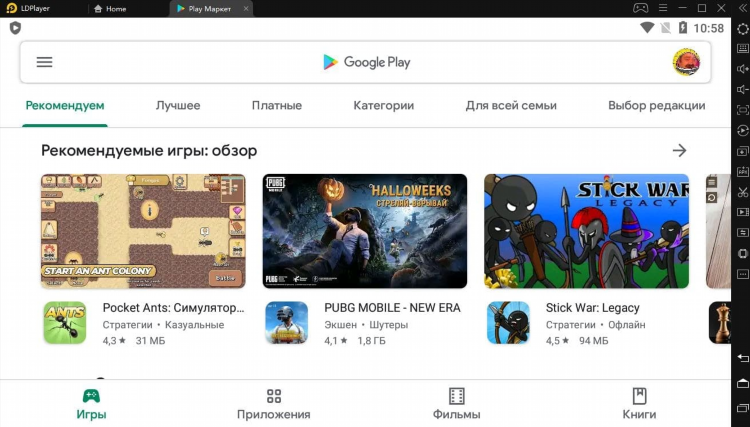Click the Stick War Legacy banner image
Image resolution: width=750 pixels, height=427 pixels.
(x=586, y=231)
